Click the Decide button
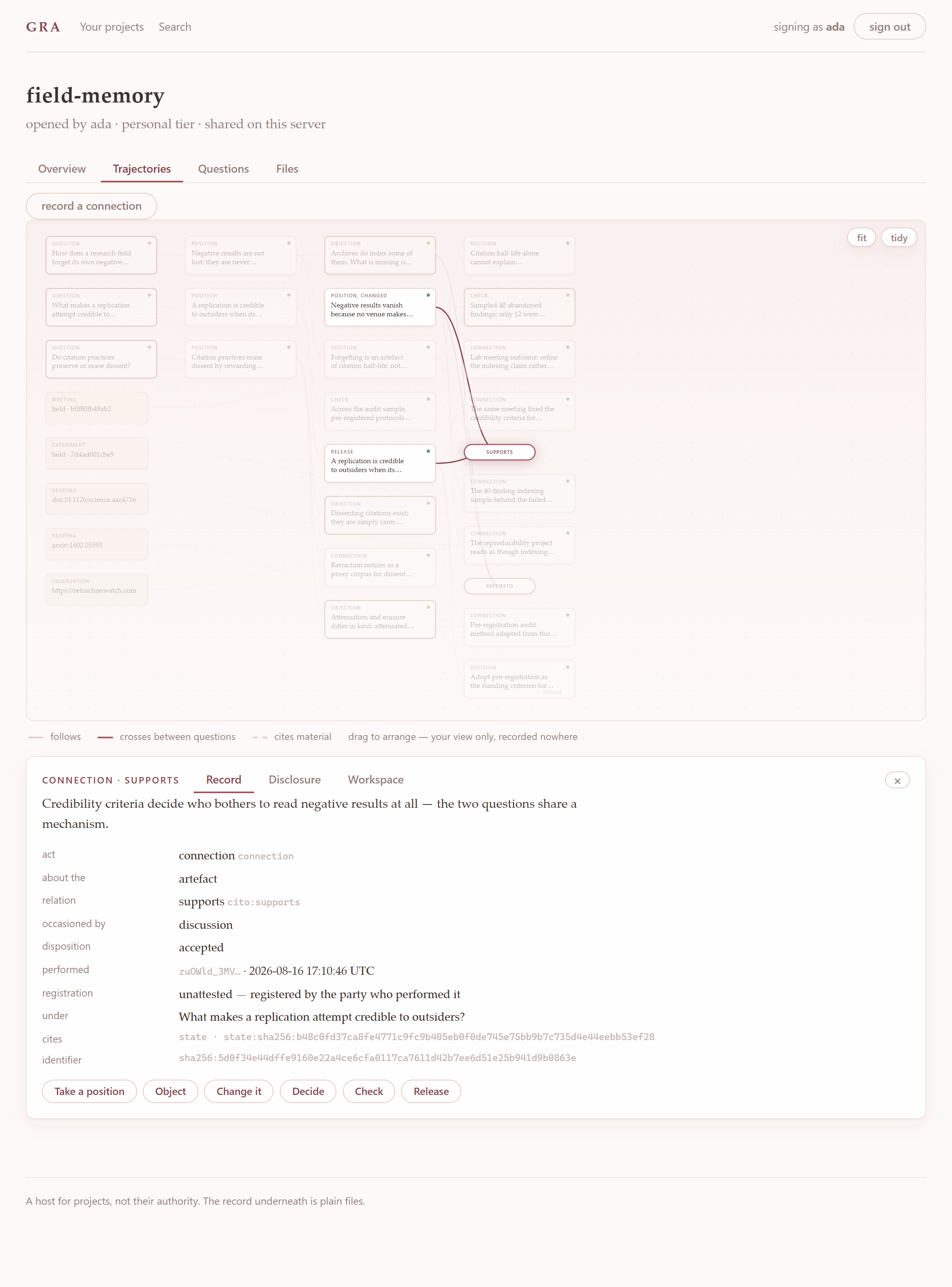This screenshot has height=1287, width=952. tap(308, 1092)
